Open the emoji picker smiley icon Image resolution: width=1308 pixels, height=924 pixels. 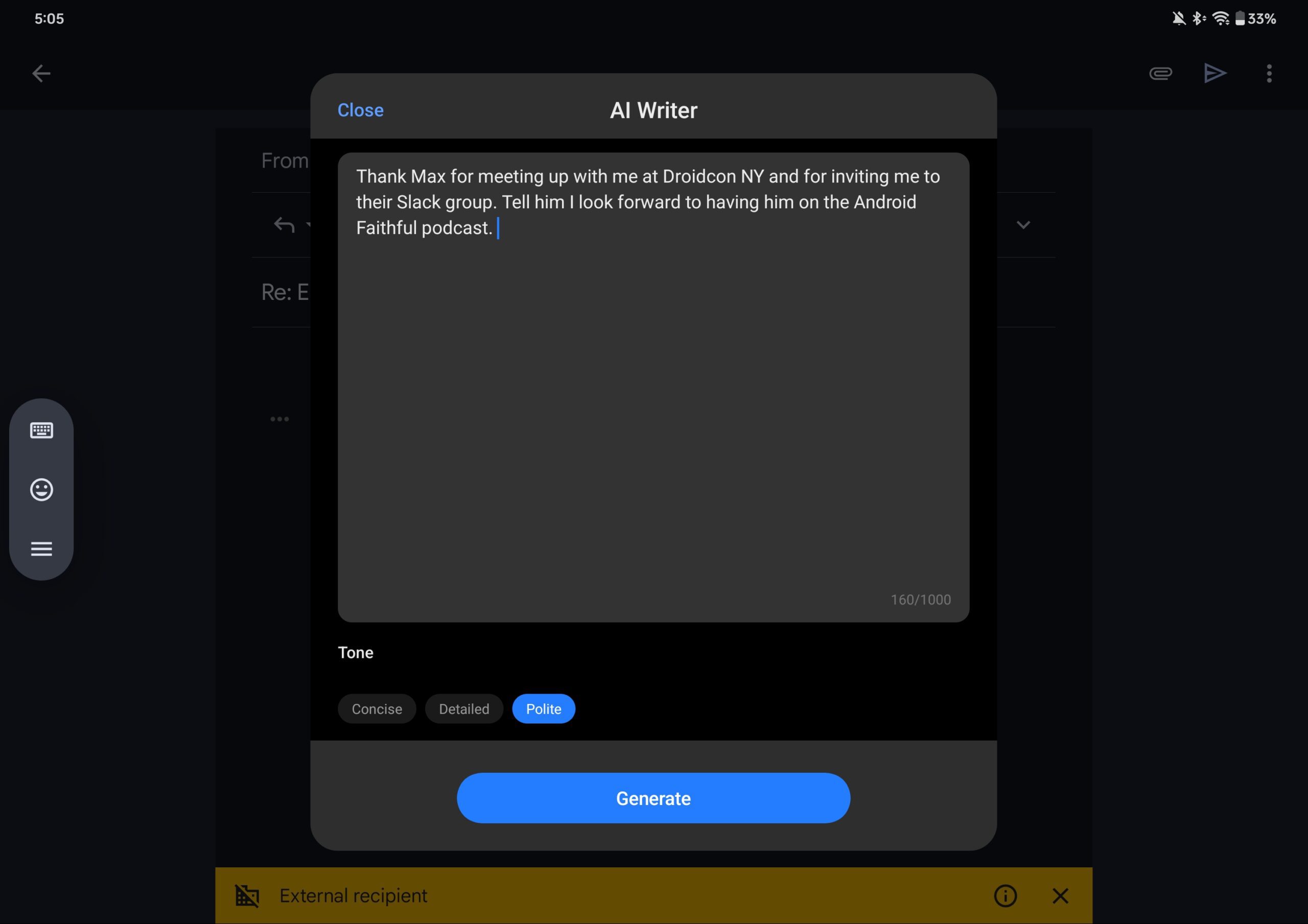coord(41,489)
